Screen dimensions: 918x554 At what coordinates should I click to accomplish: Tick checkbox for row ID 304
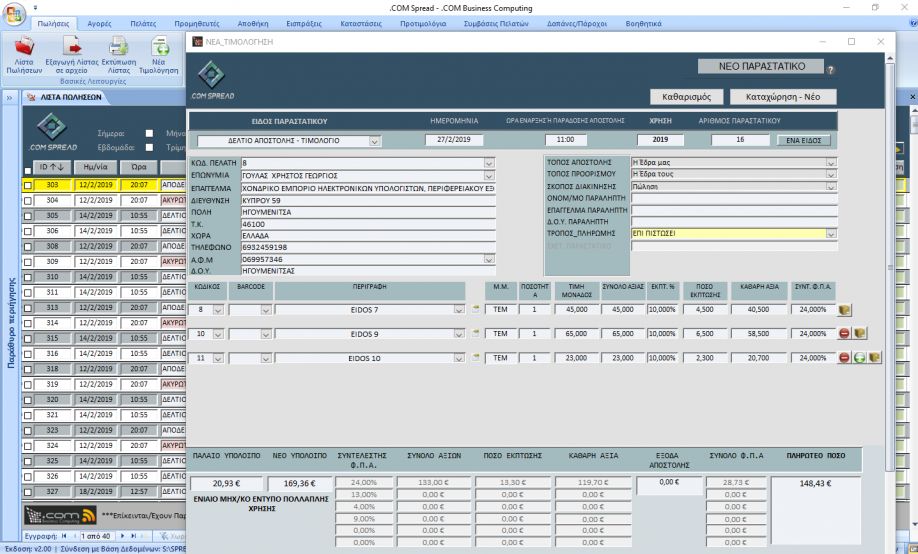tap(28, 200)
